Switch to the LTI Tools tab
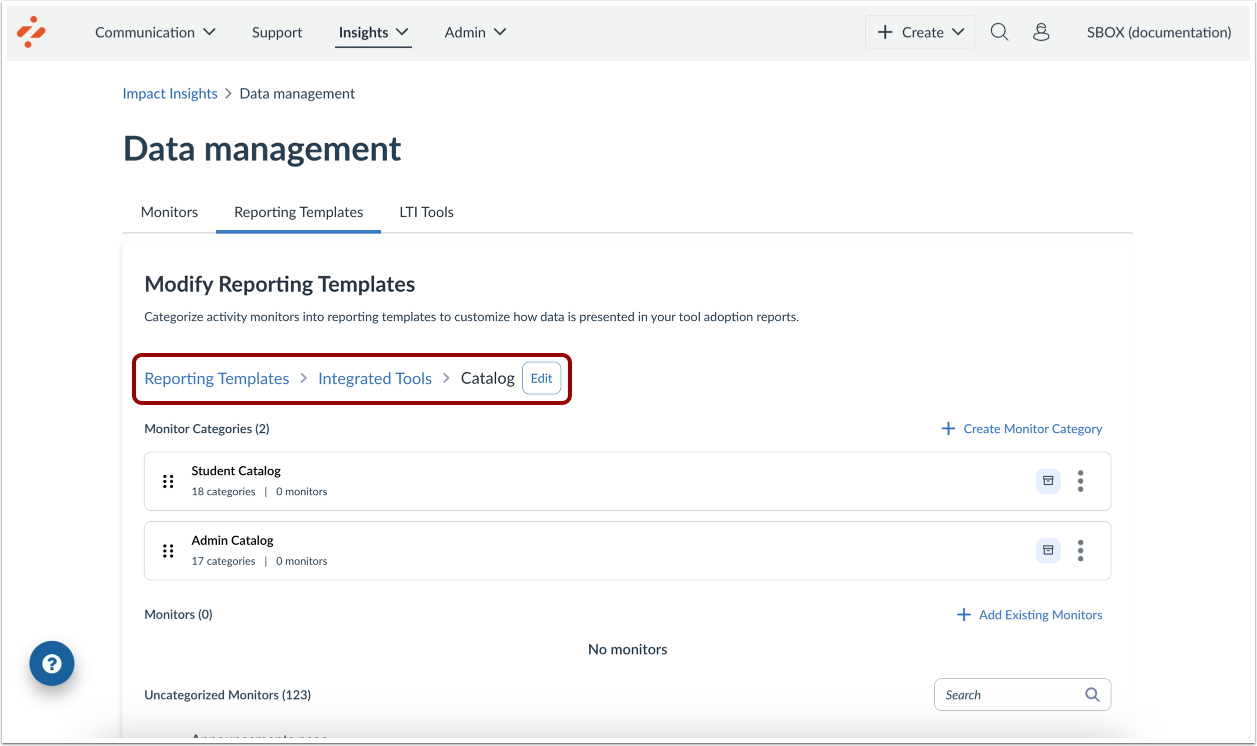This screenshot has height=746, width=1257. (426, 211)
